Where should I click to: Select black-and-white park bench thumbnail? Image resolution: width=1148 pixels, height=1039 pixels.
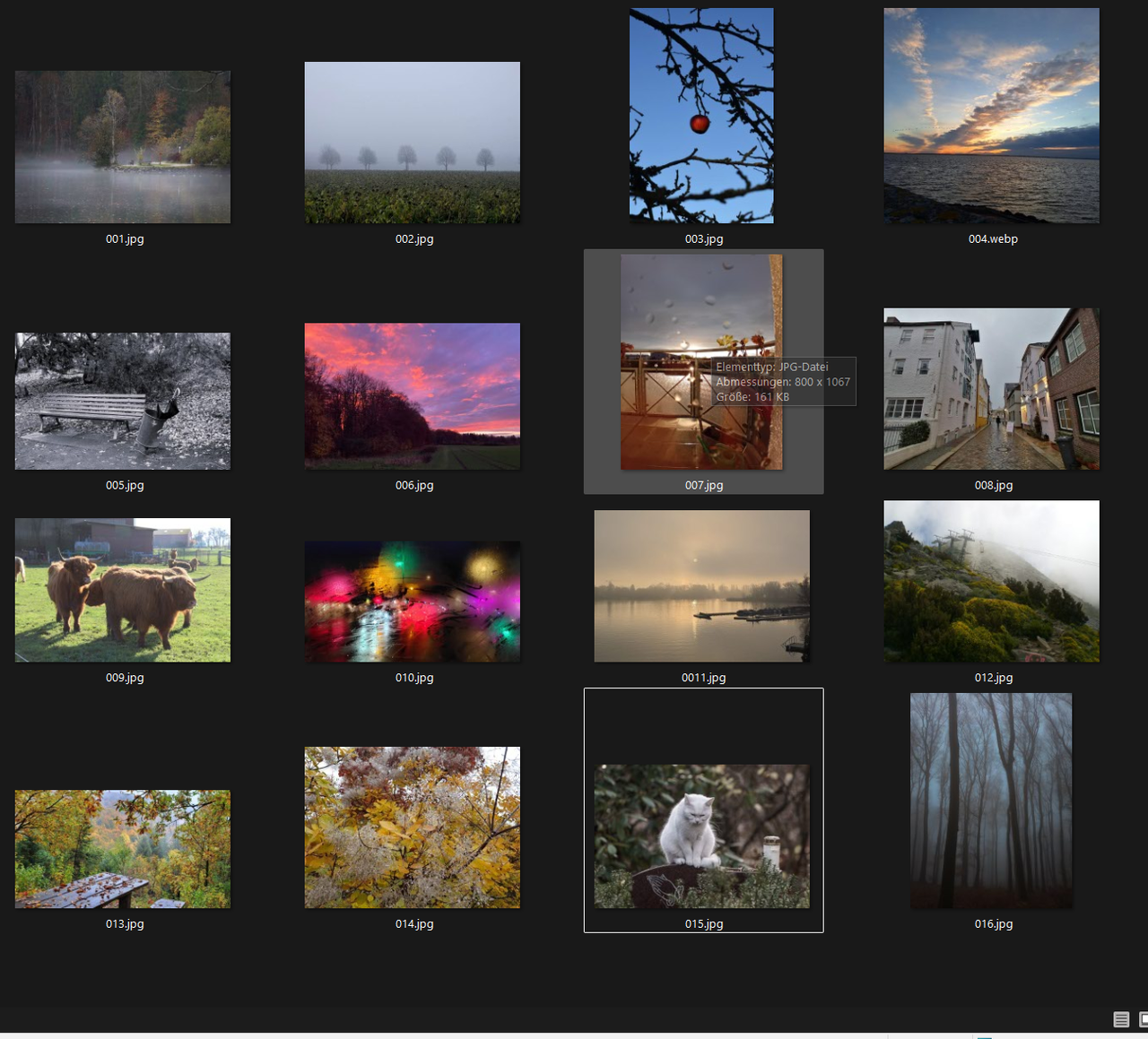tap(123, 402)
